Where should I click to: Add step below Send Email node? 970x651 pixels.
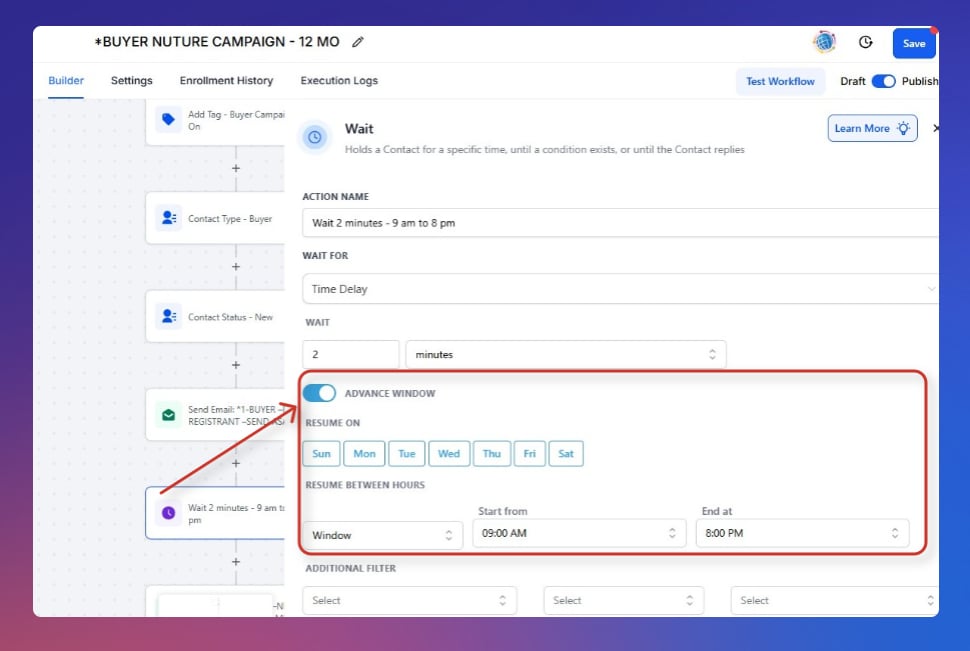(x=236, y=463)
